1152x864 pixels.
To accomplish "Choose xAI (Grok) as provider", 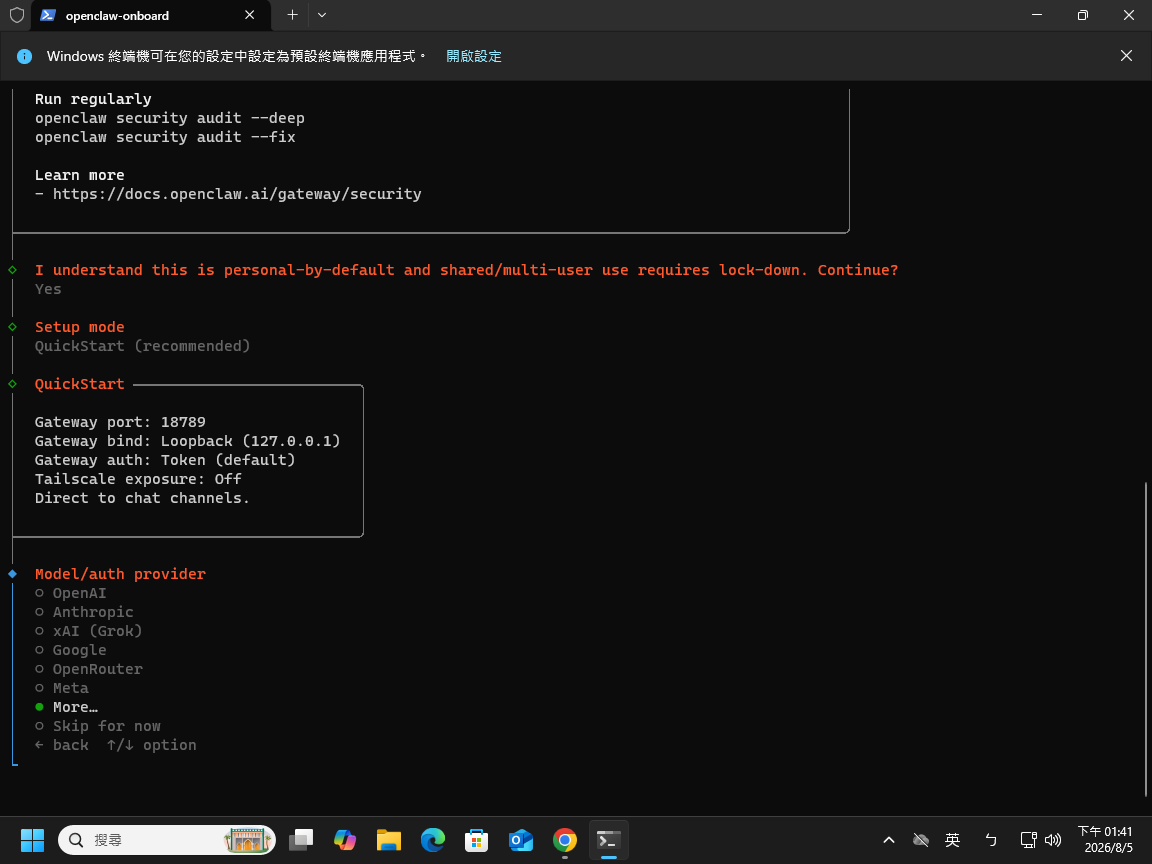I will 89,631.
